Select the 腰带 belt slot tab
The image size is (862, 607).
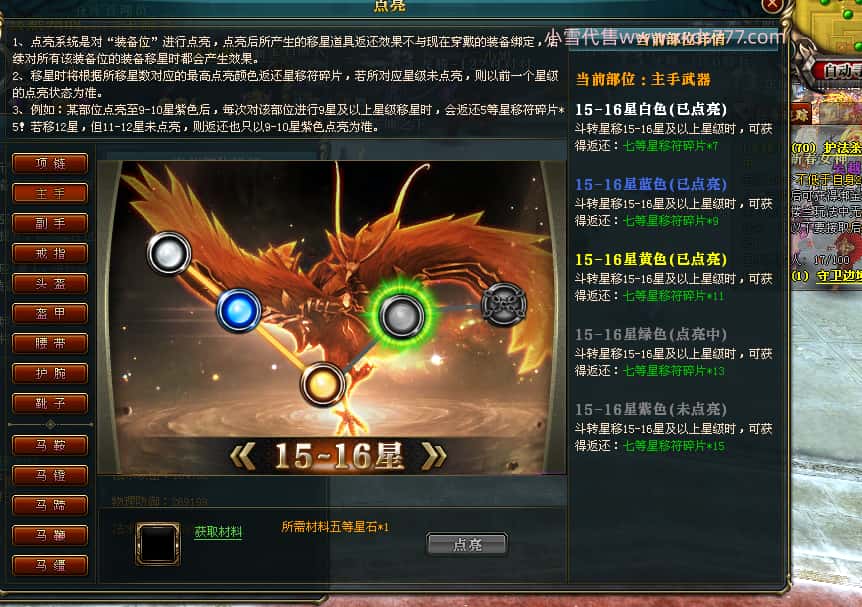coord(50,344)
